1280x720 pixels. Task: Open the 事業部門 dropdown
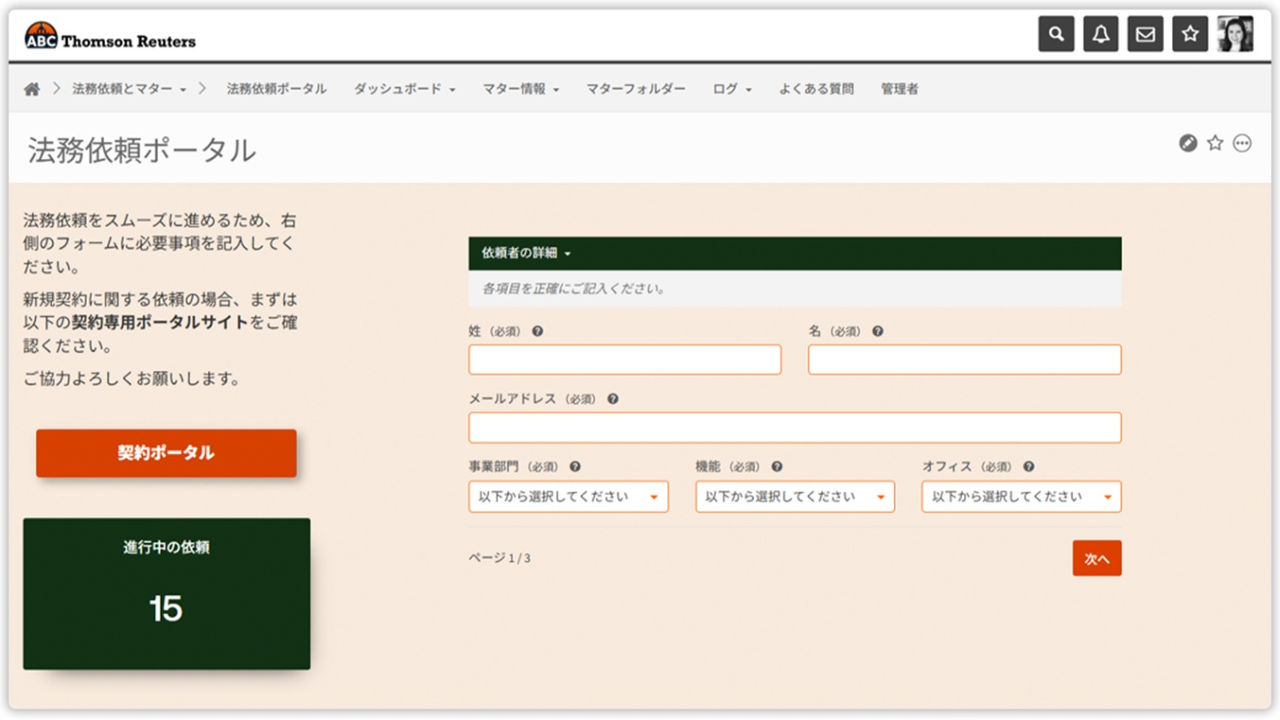(568, 496)
